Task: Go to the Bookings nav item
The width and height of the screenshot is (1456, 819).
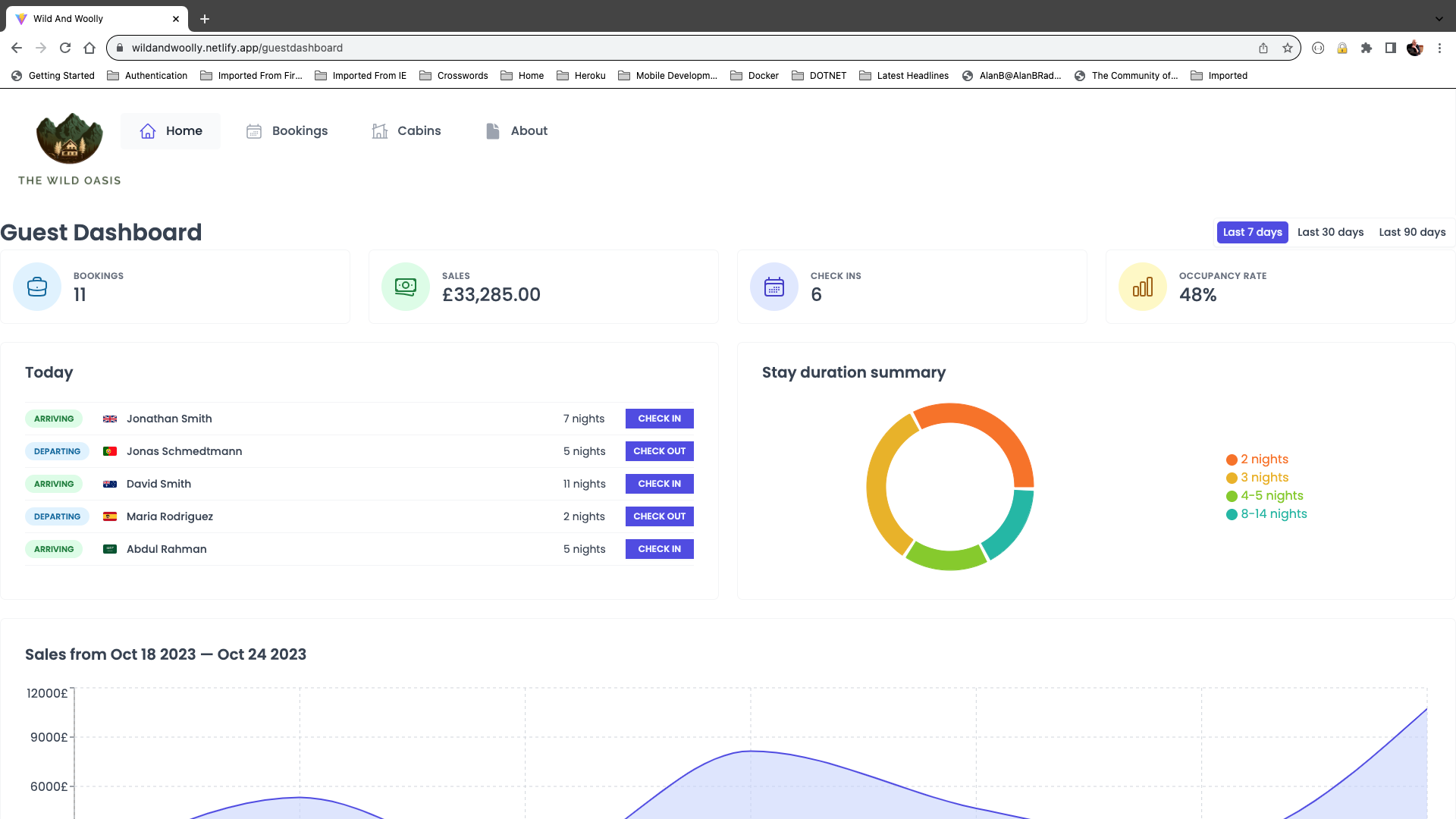Action: [x=287, y=131]
